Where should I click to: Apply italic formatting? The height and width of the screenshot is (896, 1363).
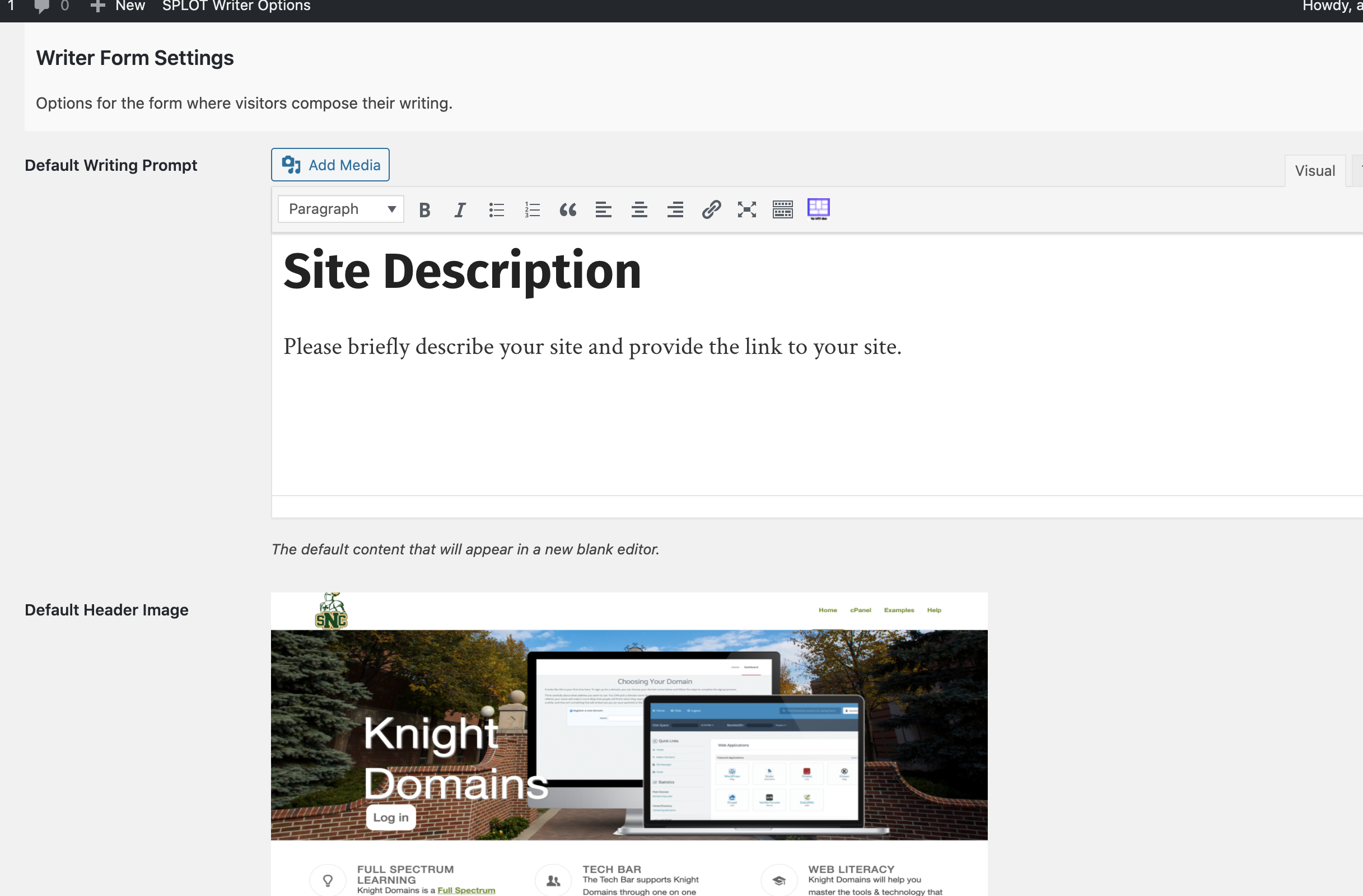point(460,209)
